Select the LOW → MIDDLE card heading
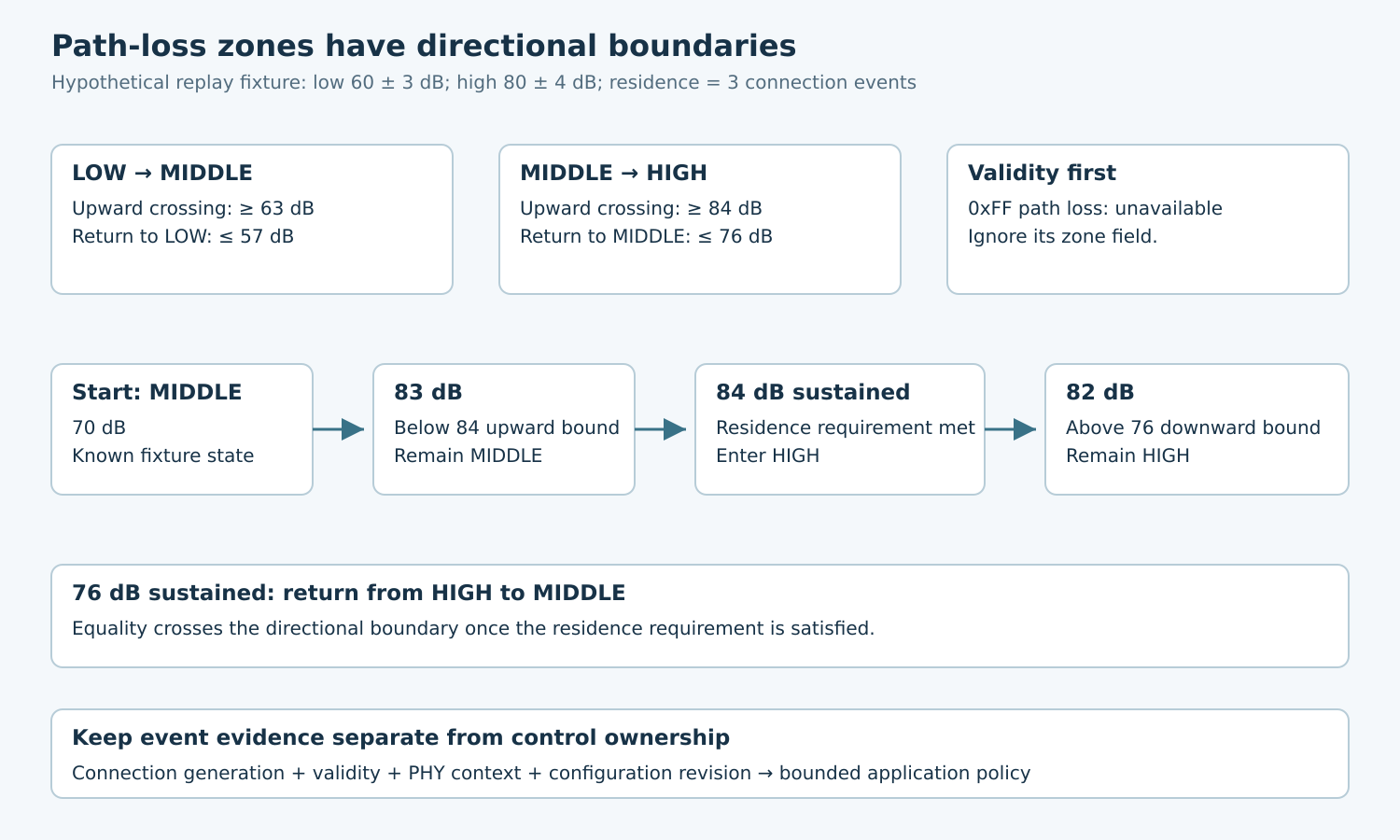Viewport: 1400px width, 840px height. 162,173
